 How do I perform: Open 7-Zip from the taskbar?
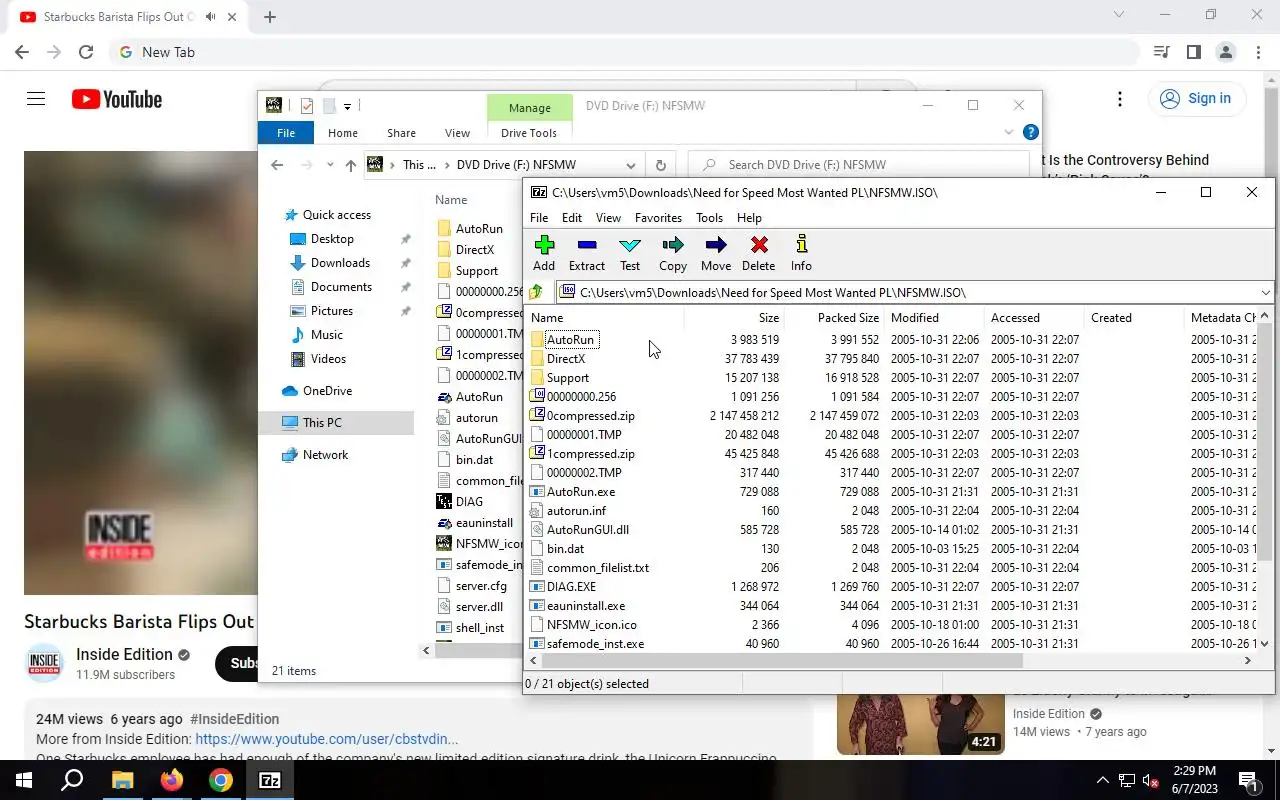[270, 780]
